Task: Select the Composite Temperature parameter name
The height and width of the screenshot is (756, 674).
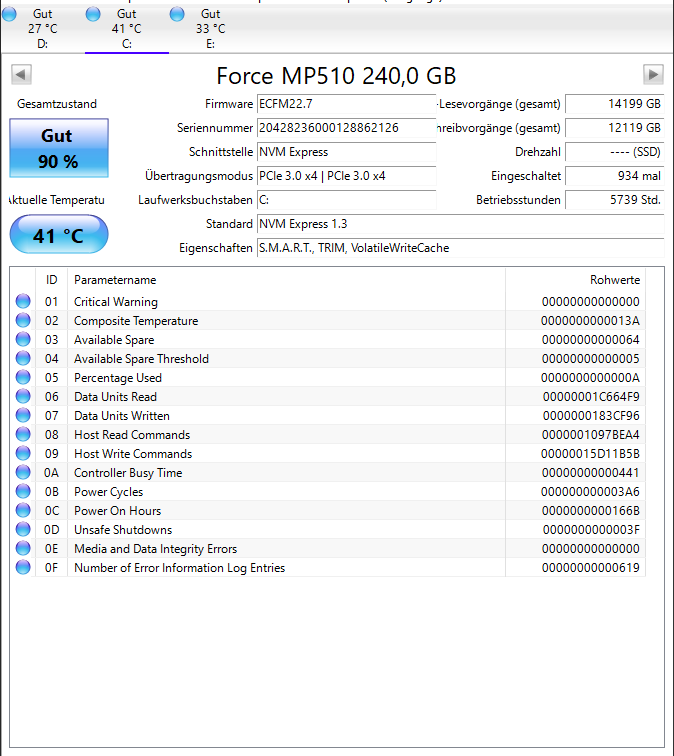Action: [x=136, y=321]
